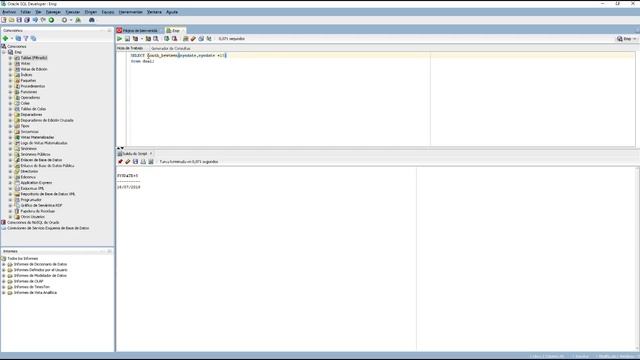Select the Vistas Materializadas tree item

pyautogui.click(x=37, y=138)
